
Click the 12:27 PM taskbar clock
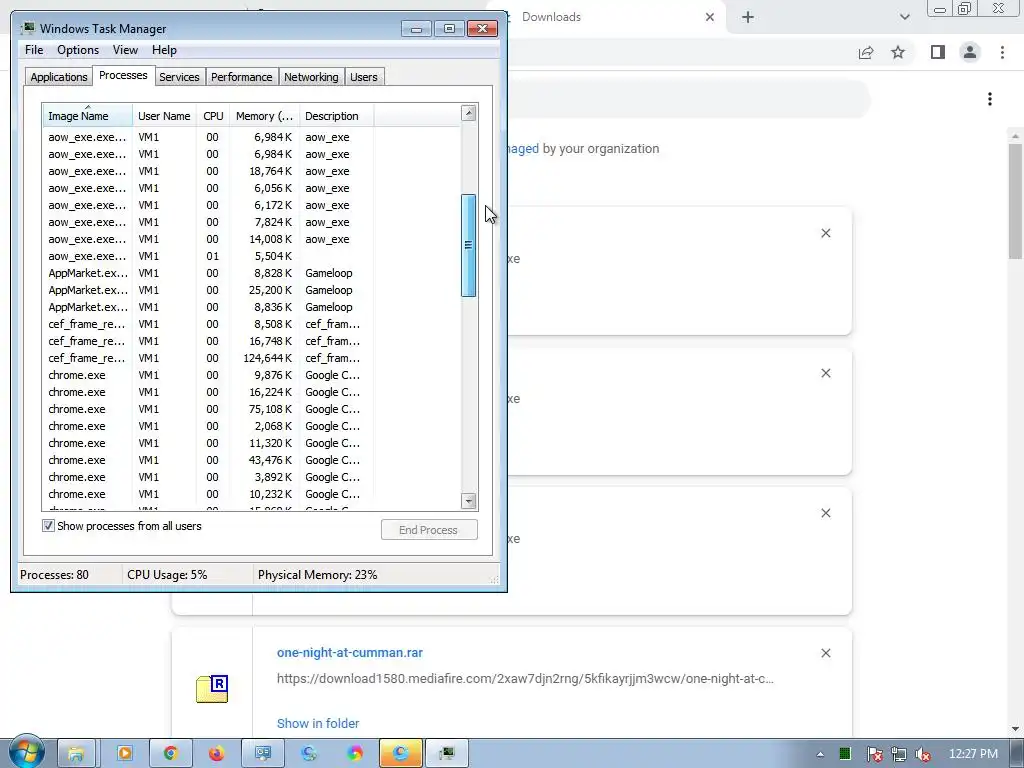(973, 754)
